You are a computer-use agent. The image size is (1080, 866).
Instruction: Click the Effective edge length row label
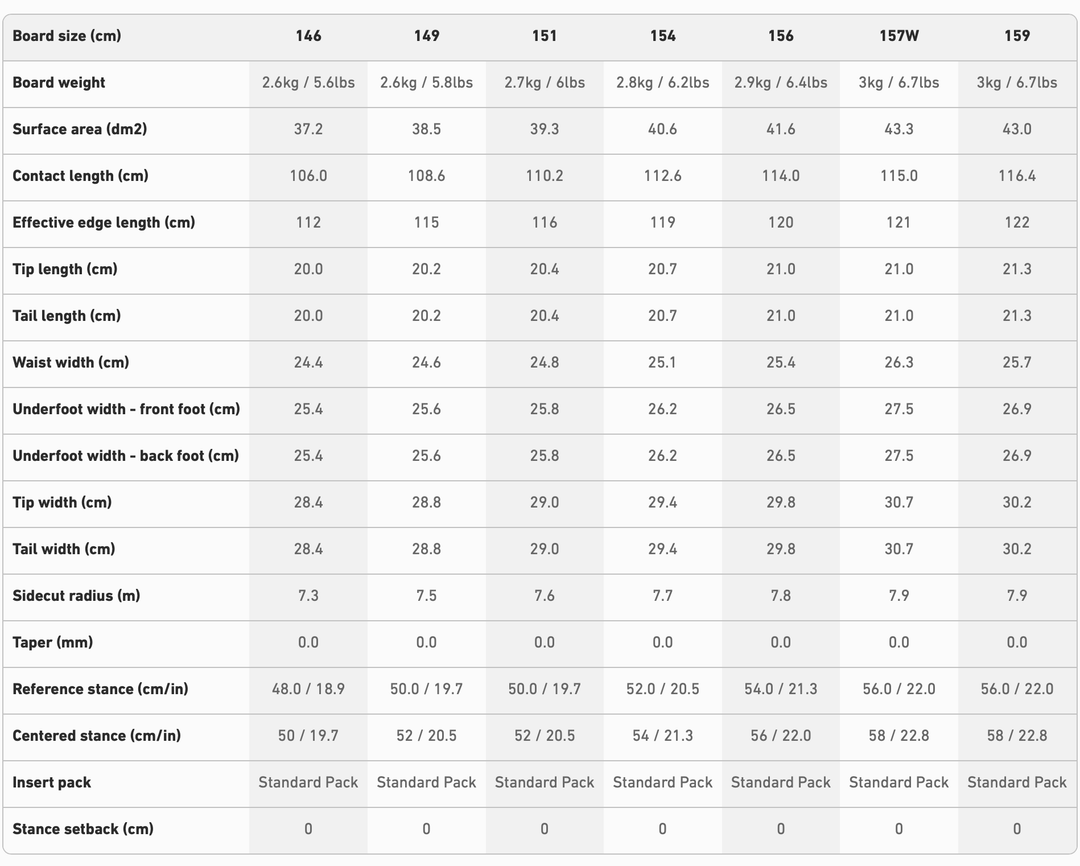click(x=103, y=223)
